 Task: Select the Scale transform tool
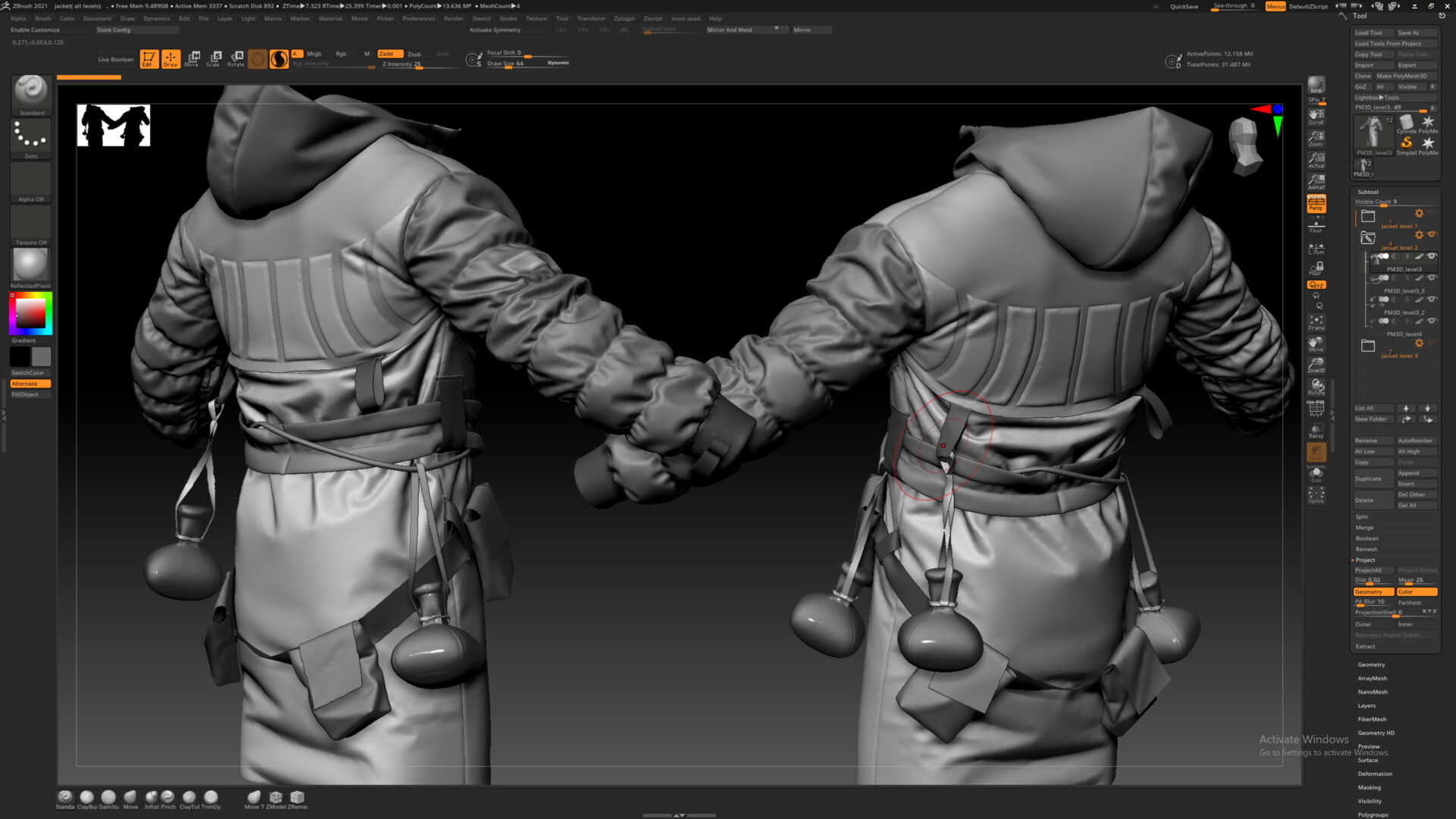point(214,58)
